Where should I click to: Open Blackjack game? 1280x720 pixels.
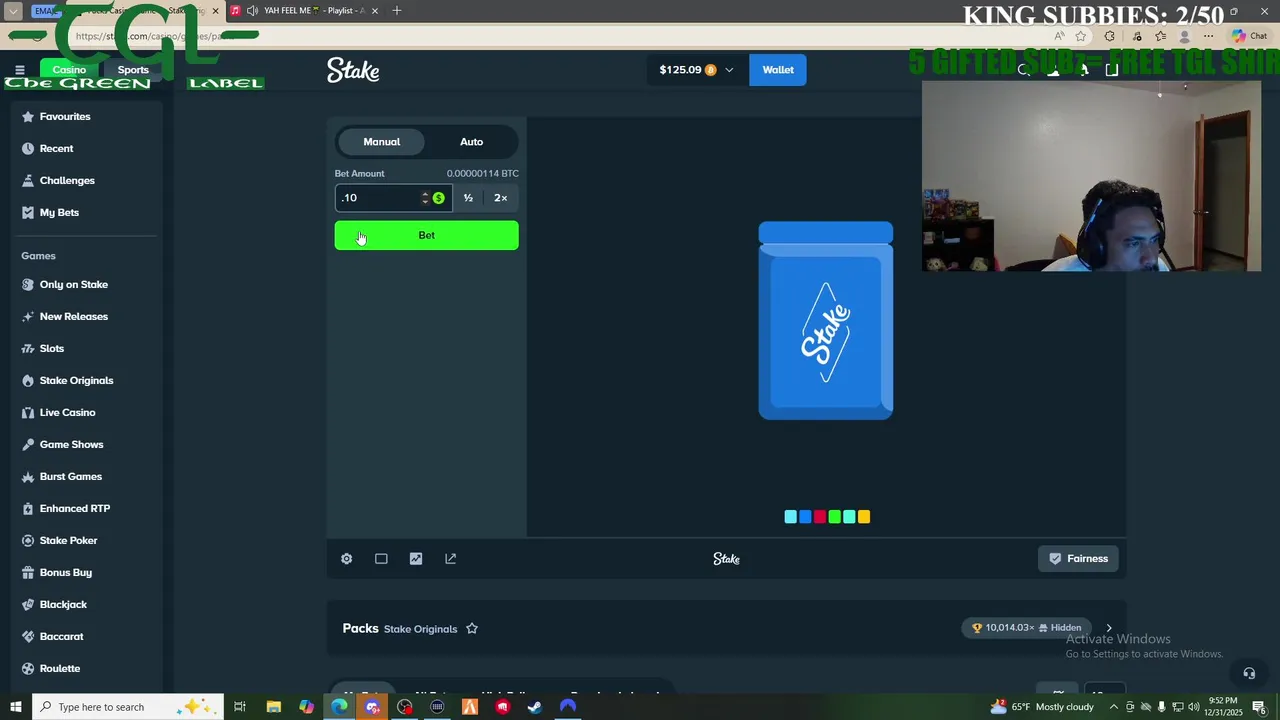63,604
